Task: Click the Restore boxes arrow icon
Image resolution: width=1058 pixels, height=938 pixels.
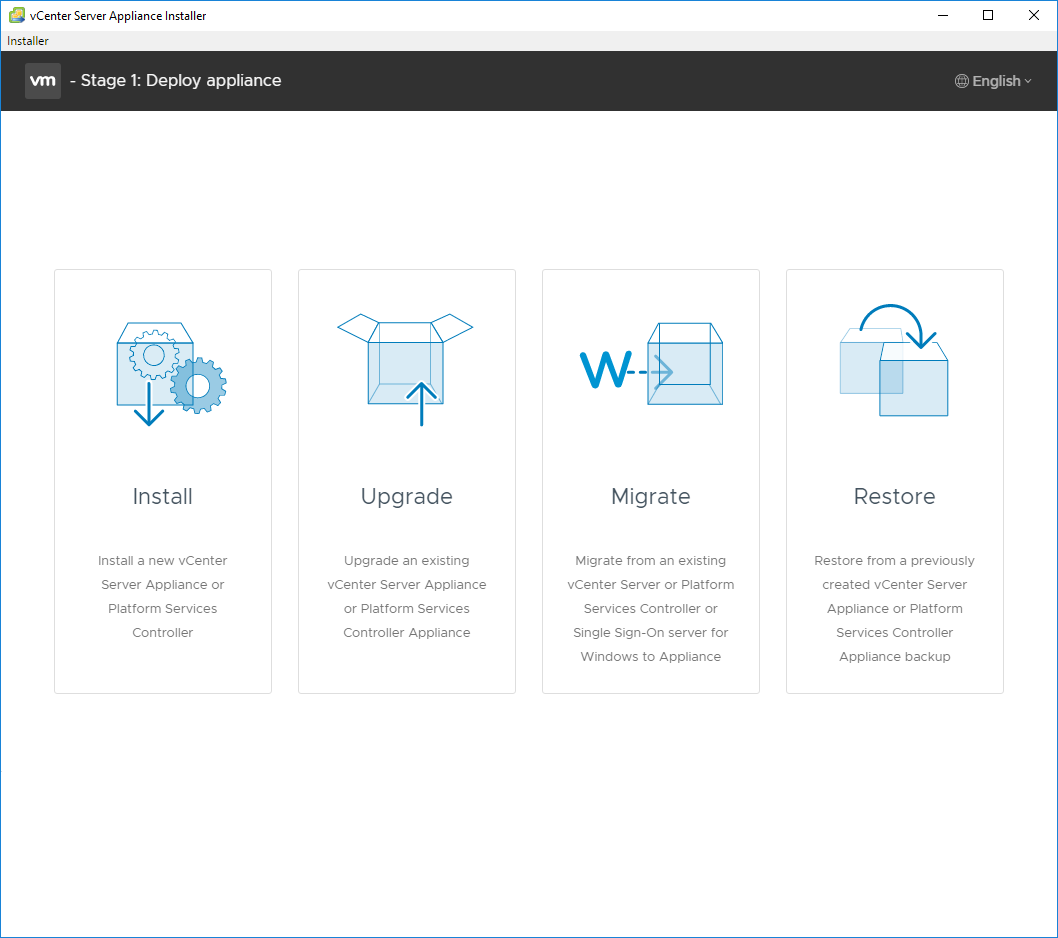Action: 894,360
